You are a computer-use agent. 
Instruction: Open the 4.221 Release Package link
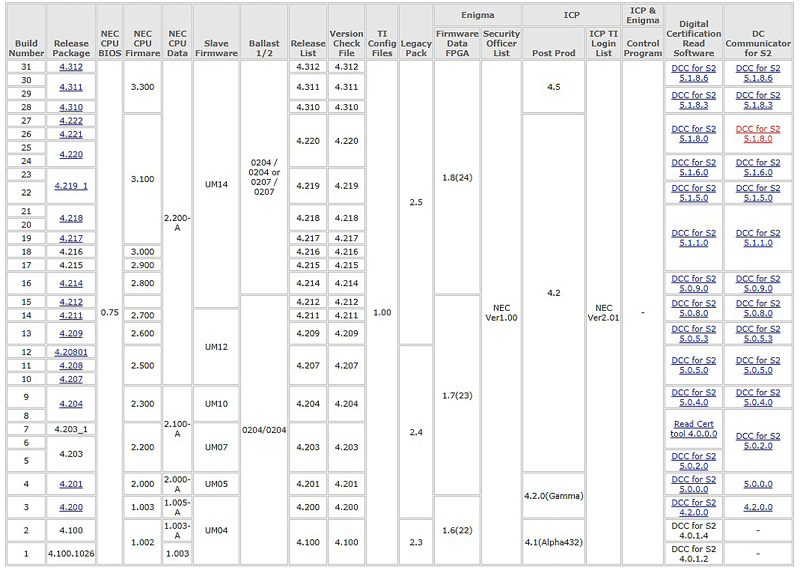coord(71,134)
